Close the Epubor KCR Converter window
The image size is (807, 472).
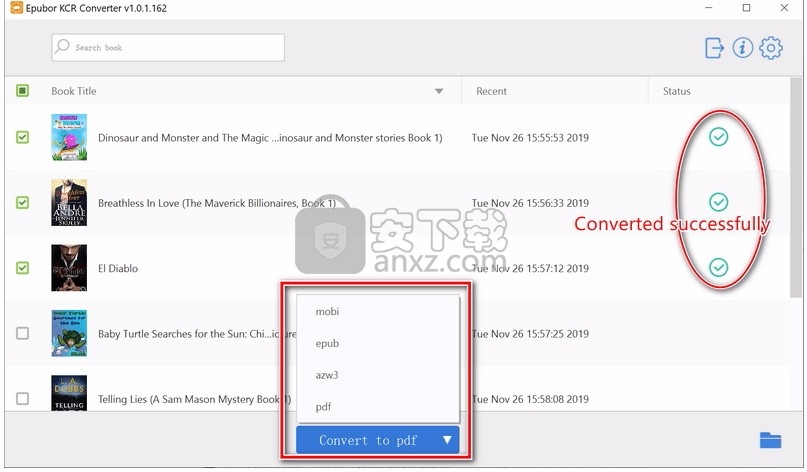(x=784, y=8)
